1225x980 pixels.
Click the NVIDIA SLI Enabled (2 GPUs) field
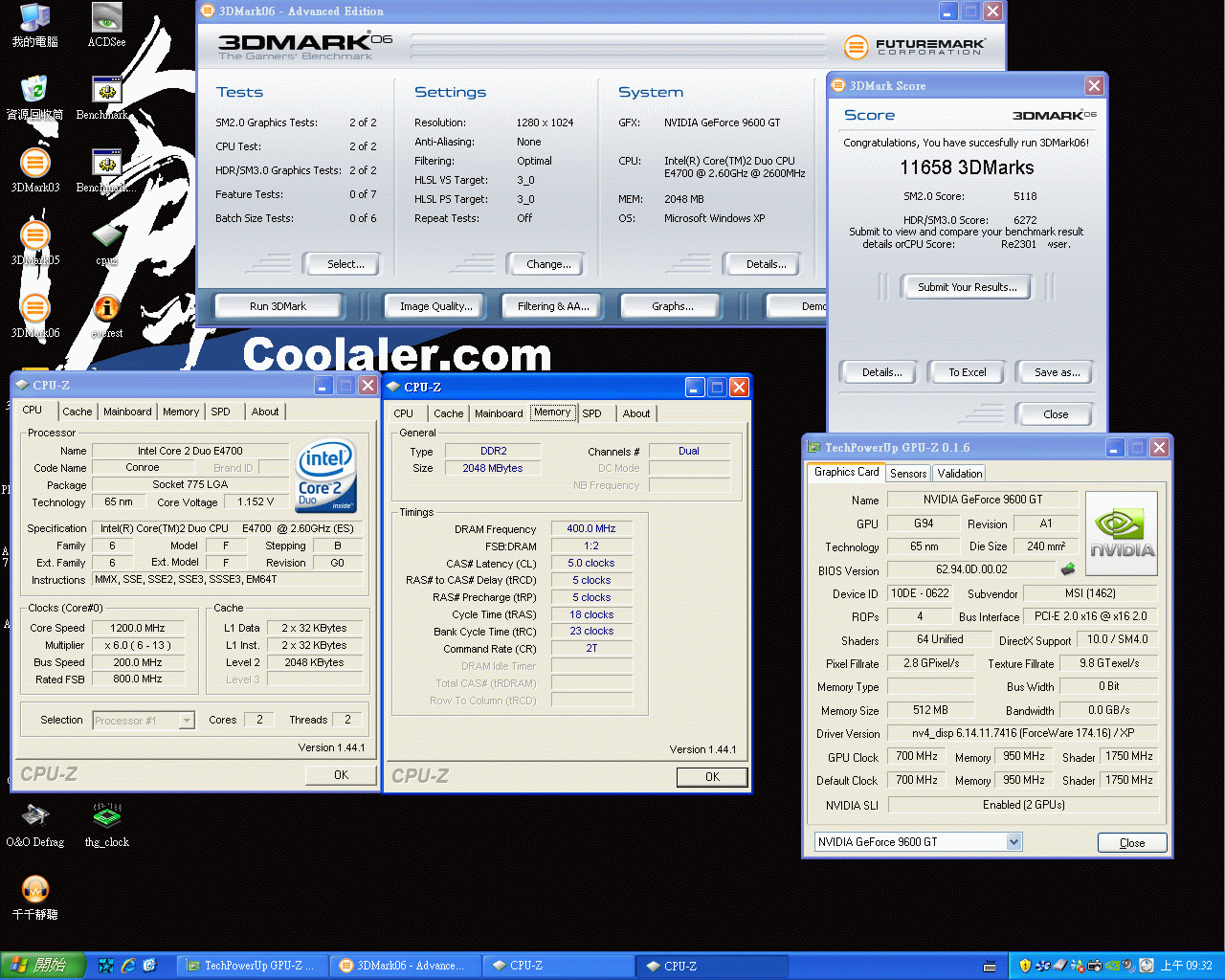click(1023, 805)
